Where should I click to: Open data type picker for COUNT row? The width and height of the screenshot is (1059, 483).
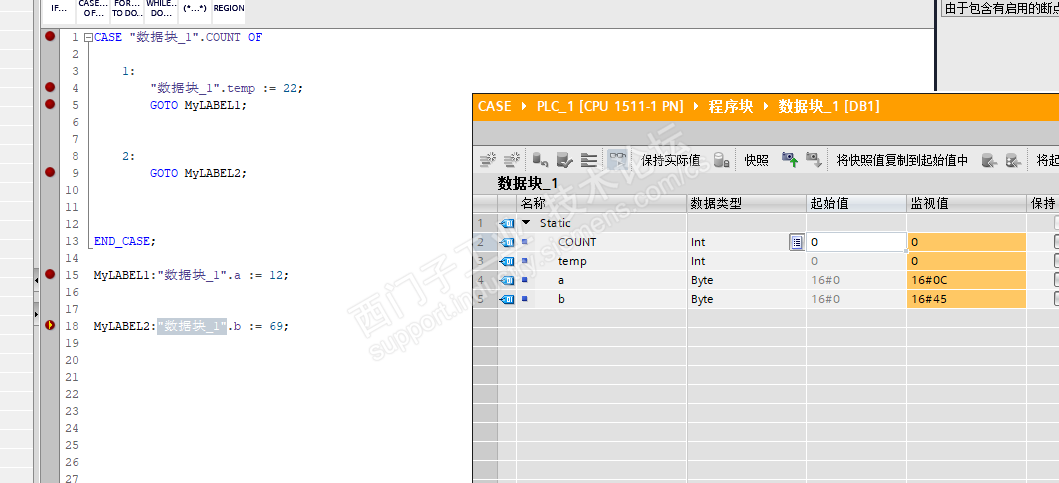796,242
